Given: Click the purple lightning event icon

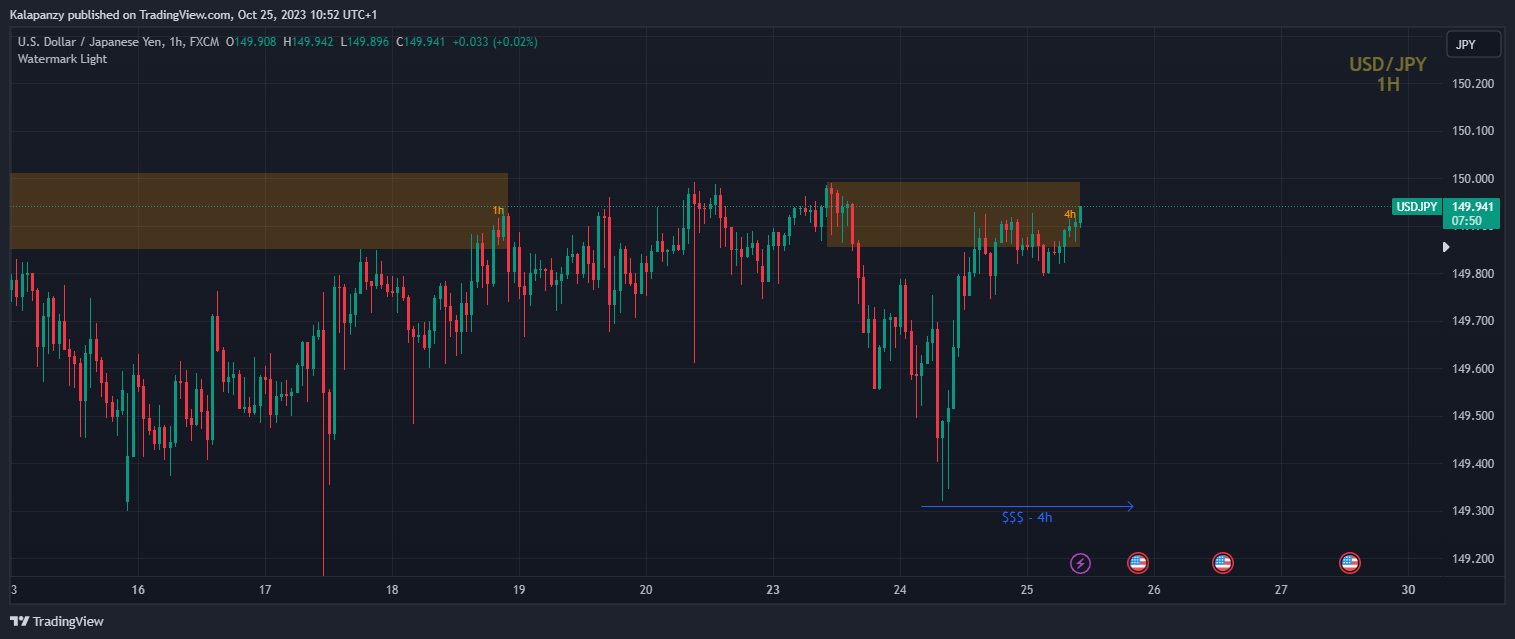Looking at the screenshot, I should tap(1080, 563).
